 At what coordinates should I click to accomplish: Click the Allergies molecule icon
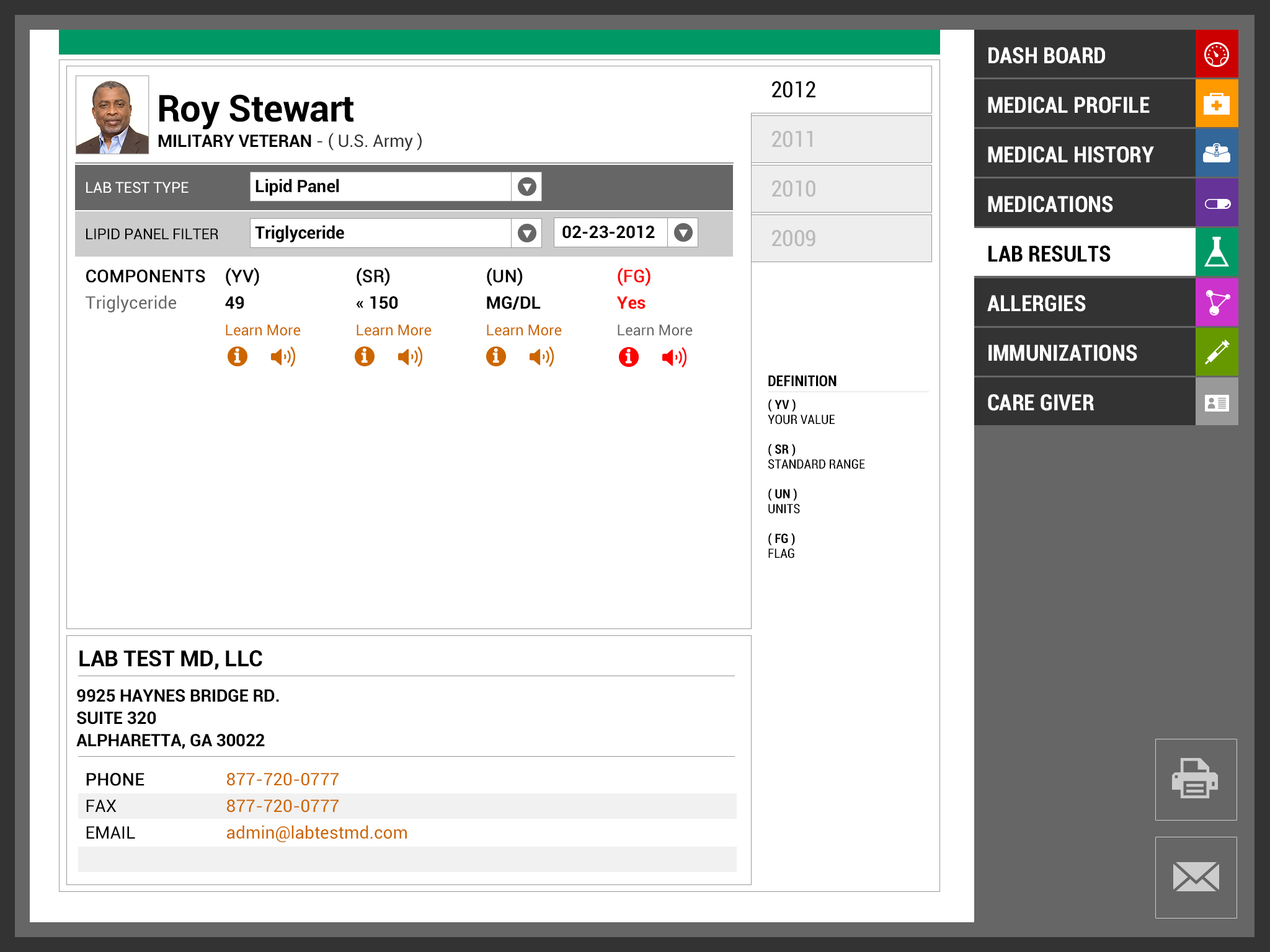(x=1216, y=302)
